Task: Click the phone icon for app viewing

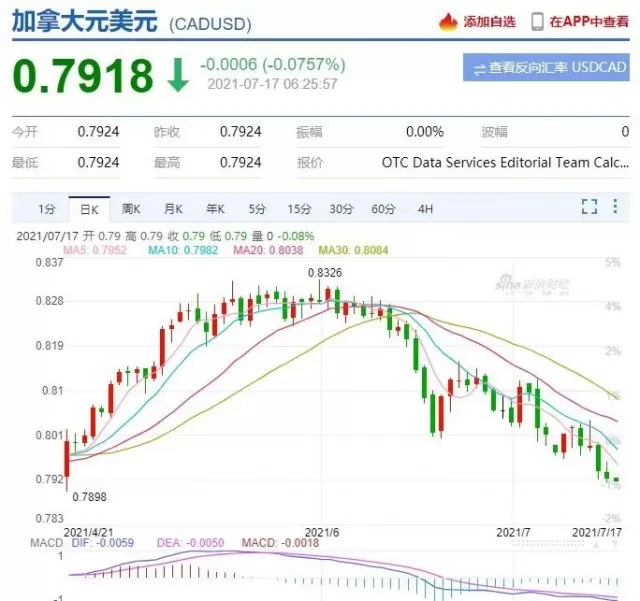Action: [x=537, y=22]
